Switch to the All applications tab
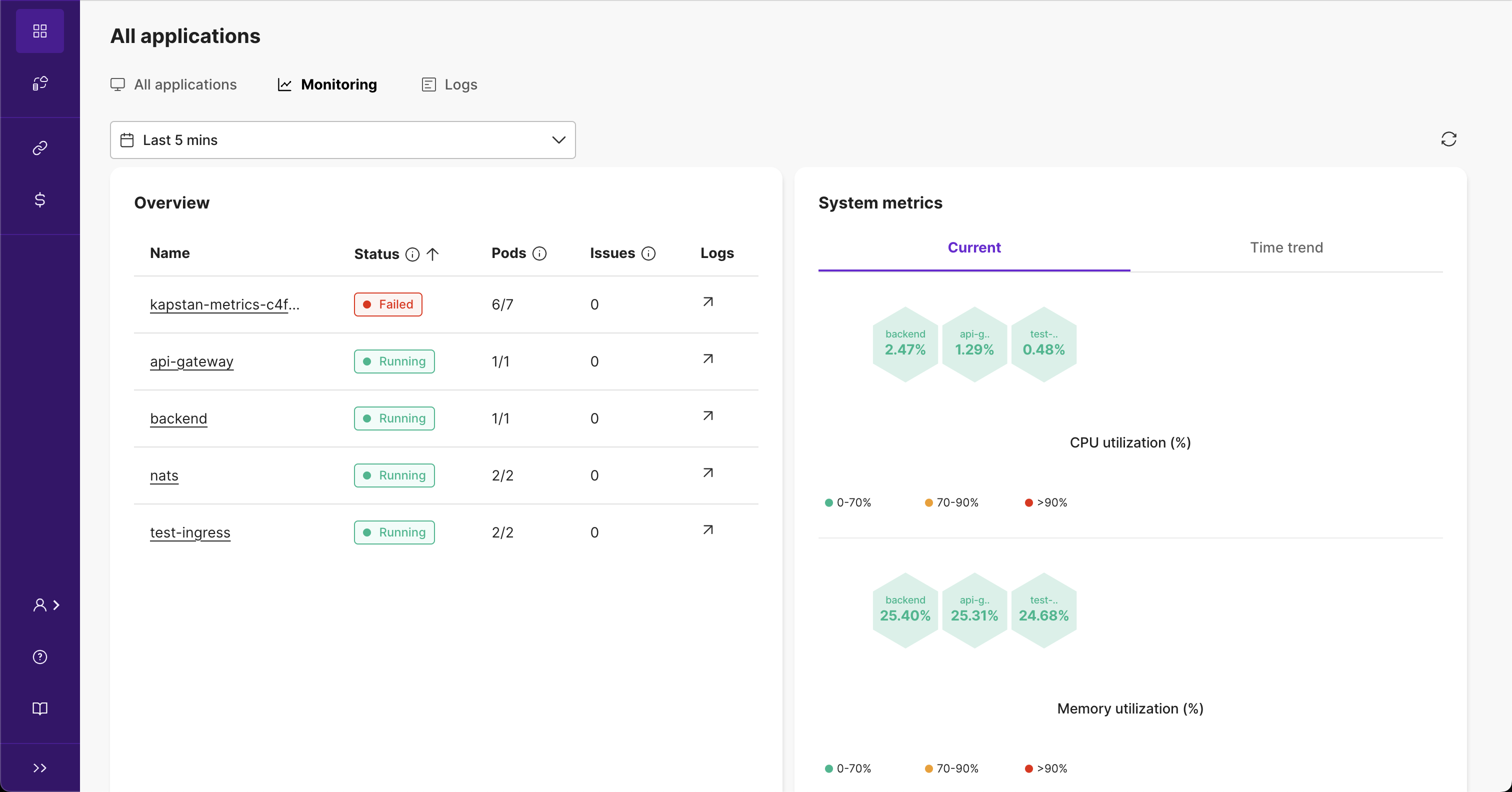Screen dimensions: 1512x792 [x=173, y=84]
